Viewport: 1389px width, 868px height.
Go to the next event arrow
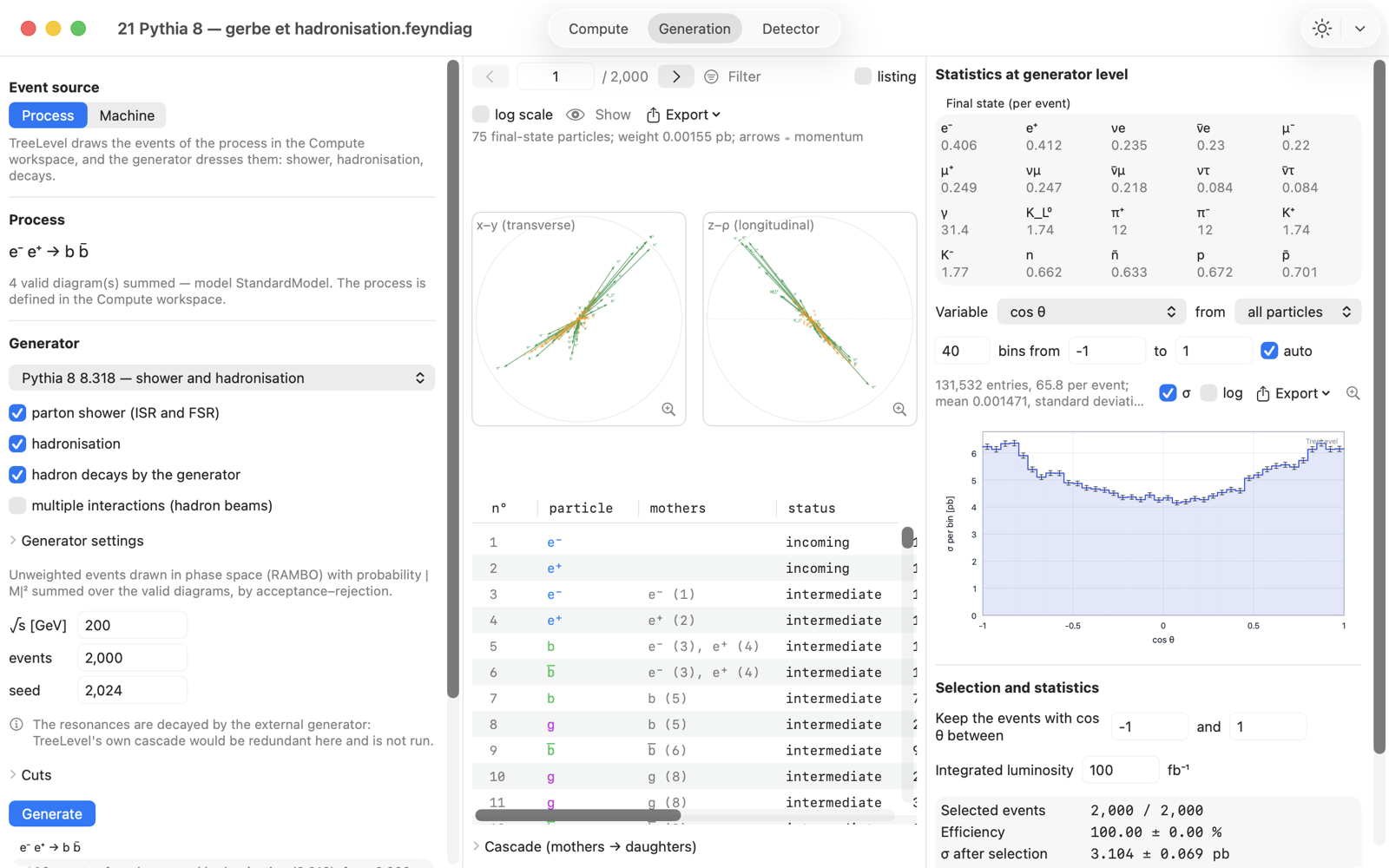(676, 76)
